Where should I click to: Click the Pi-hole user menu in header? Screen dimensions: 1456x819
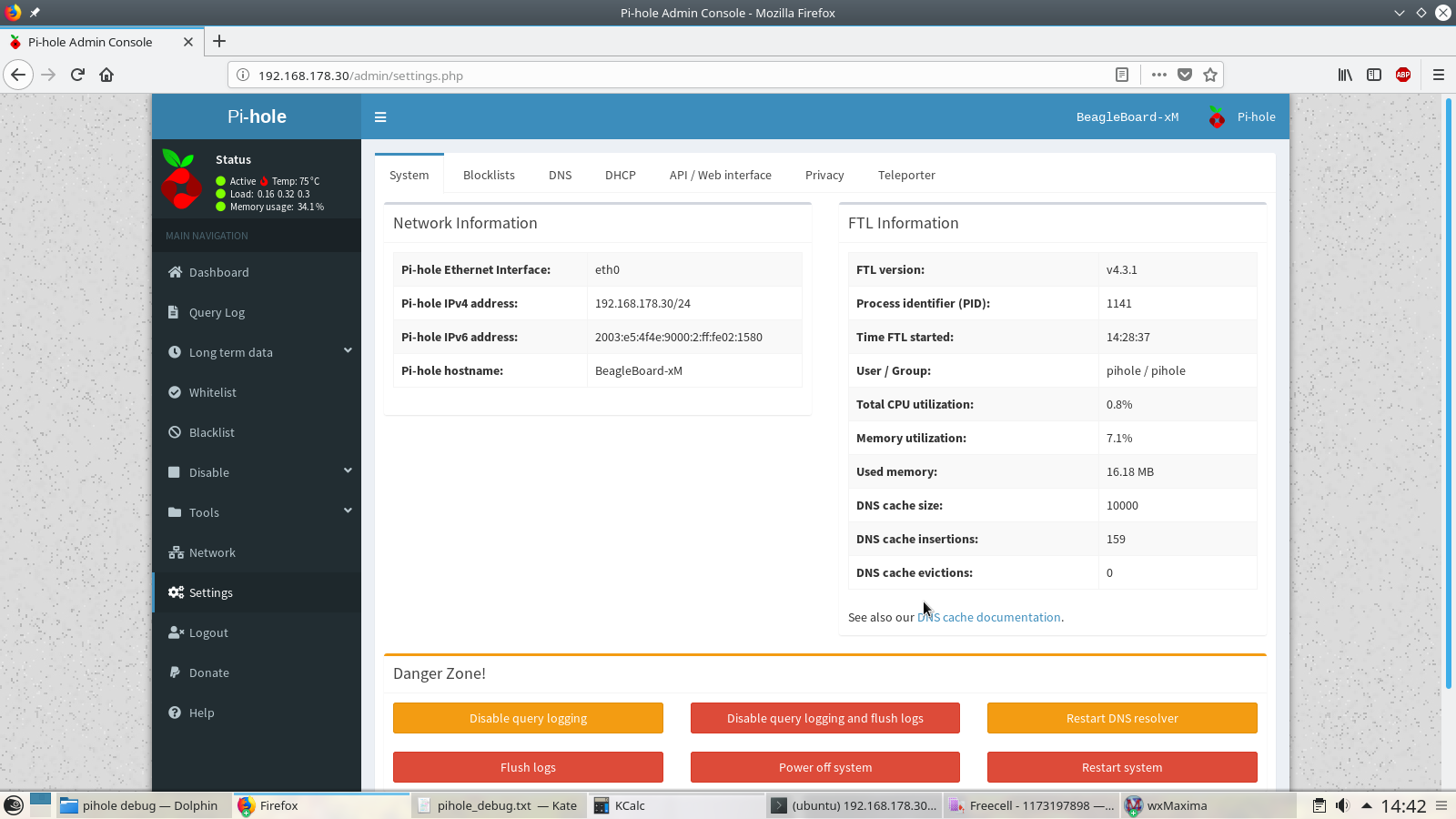(x=1242, y=116)
